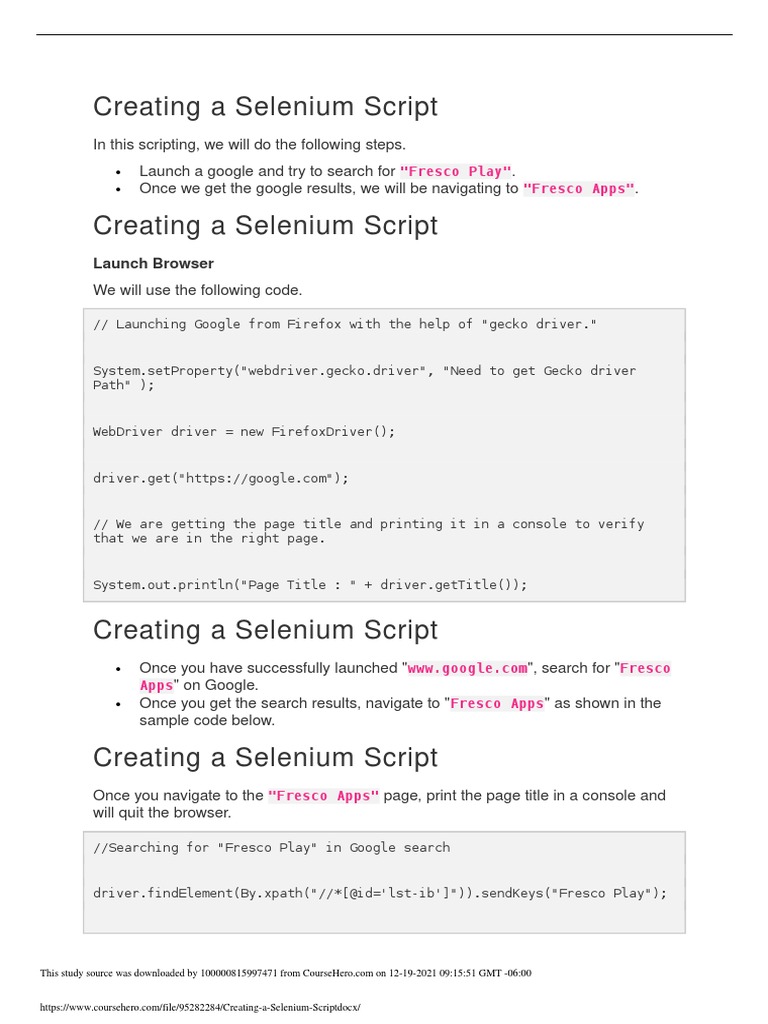Screen dimensions: 768x1024
Task: Click the pink "Fresco Play" text in the bullet list
Action: tap(456, 172)
